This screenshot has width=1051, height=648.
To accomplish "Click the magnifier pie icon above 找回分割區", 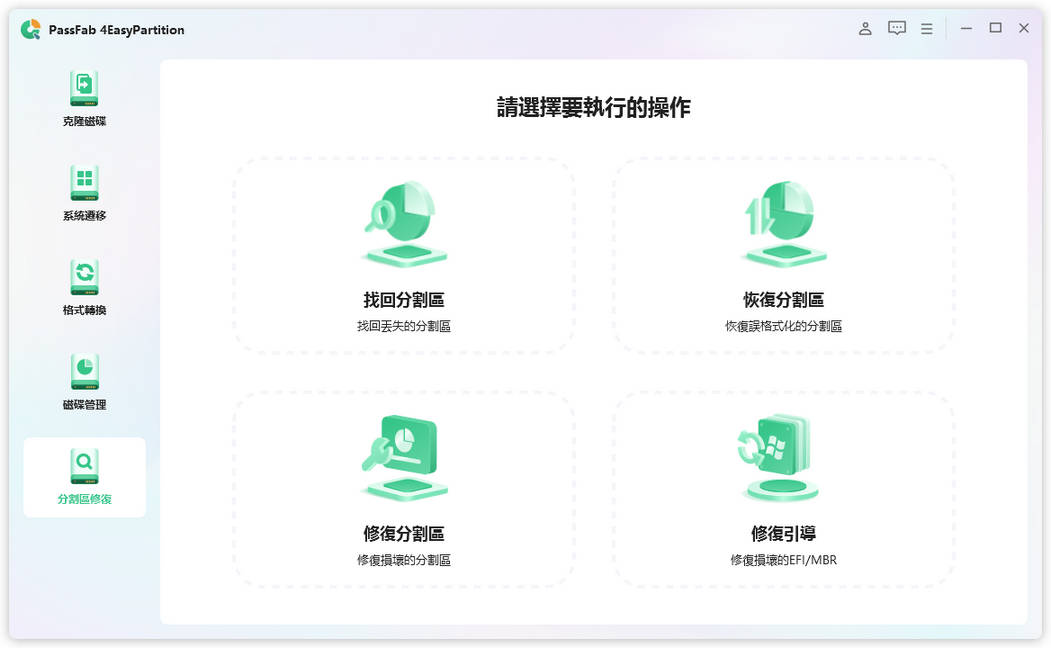I will (x=403, y=220).
